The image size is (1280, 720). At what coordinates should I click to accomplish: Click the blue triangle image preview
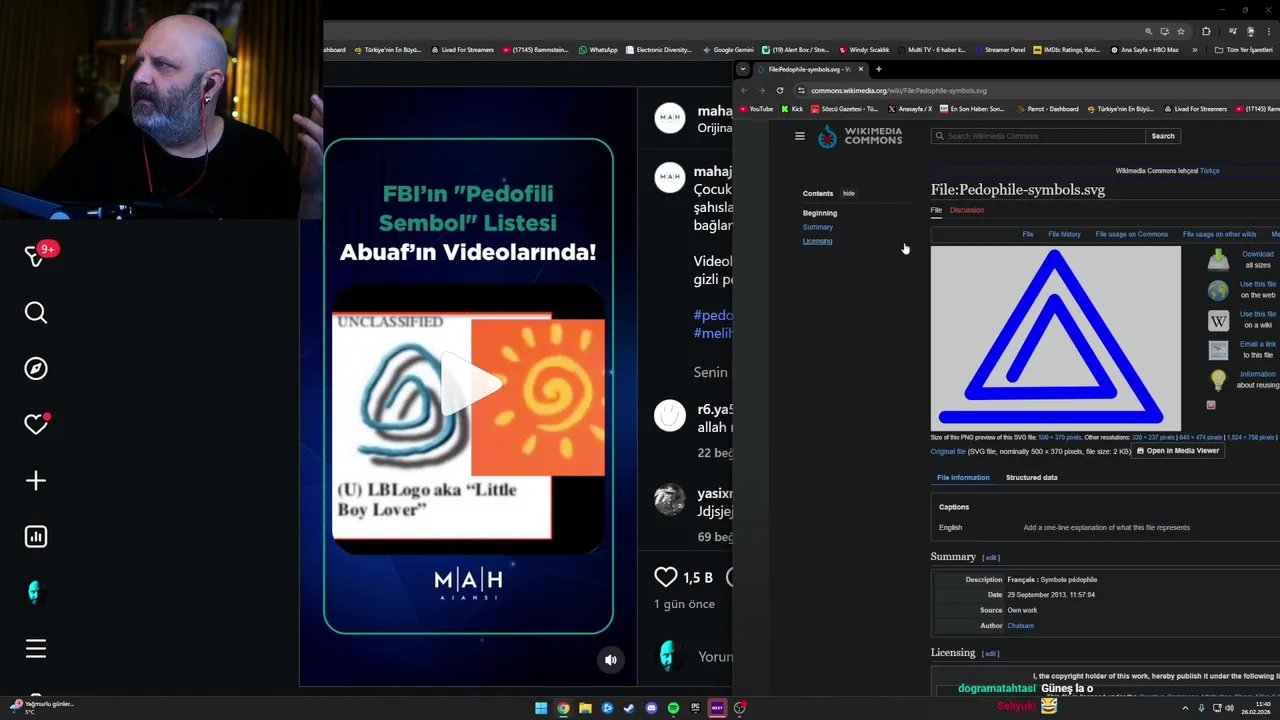tap(1056, 338)
